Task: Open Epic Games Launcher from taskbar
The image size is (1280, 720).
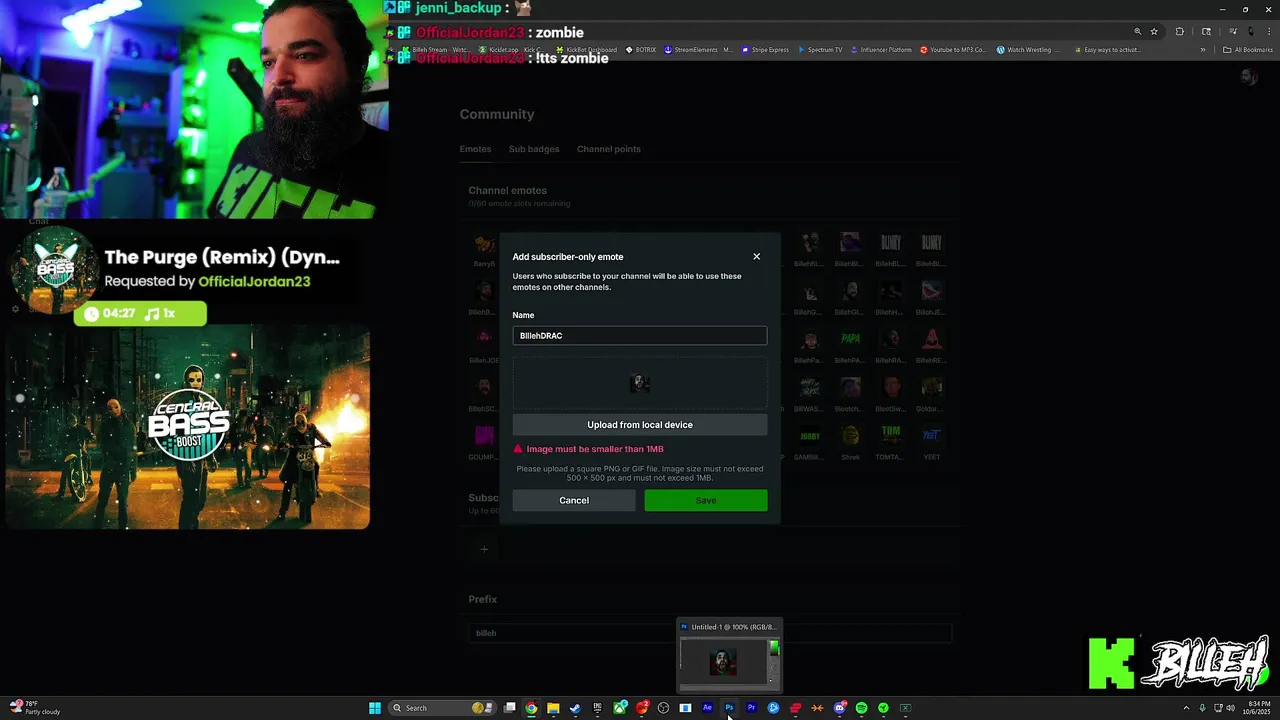Action: [597, 708]
